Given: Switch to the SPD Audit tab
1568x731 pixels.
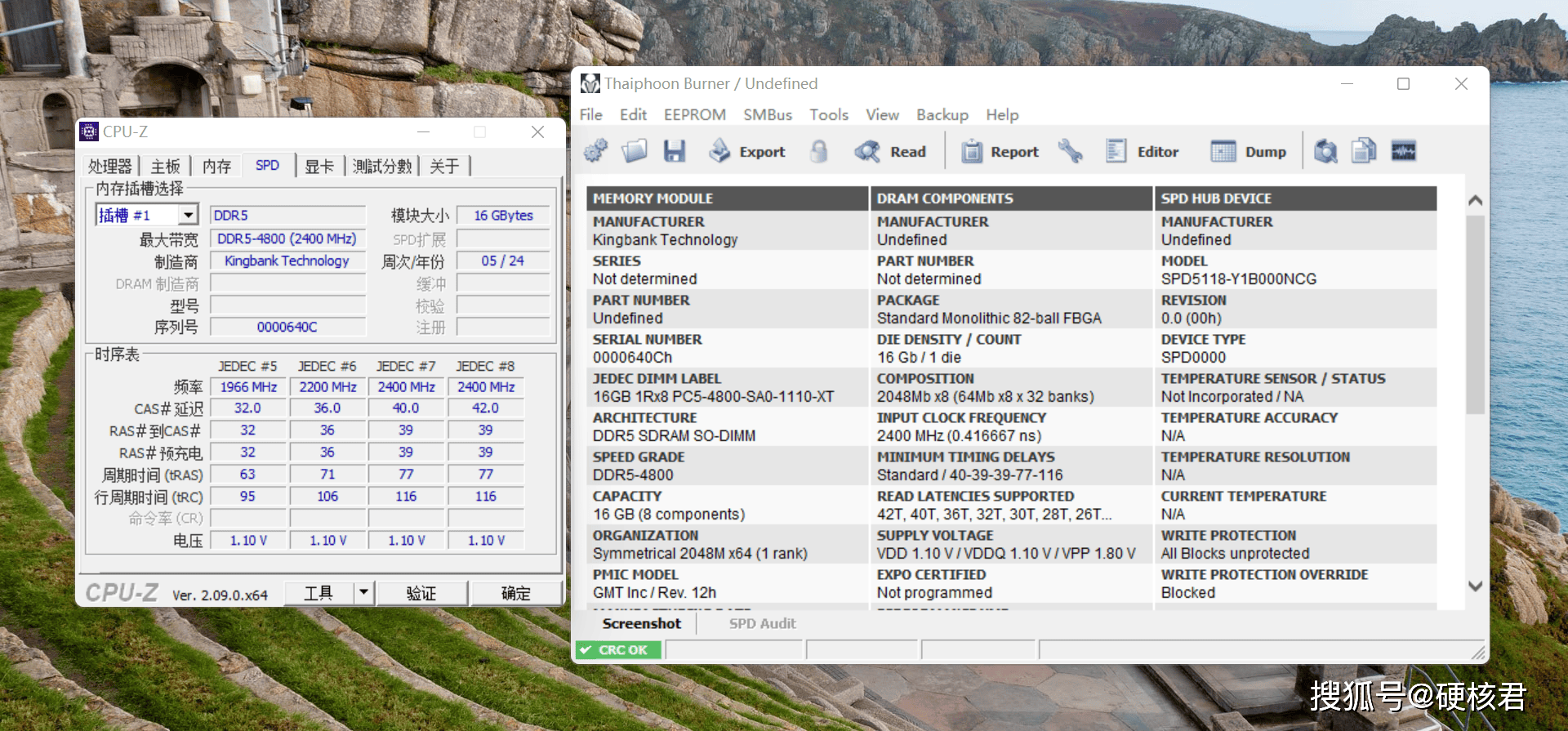Looking at the screenshot, I should pyautogui.click(x=763, y=623).
